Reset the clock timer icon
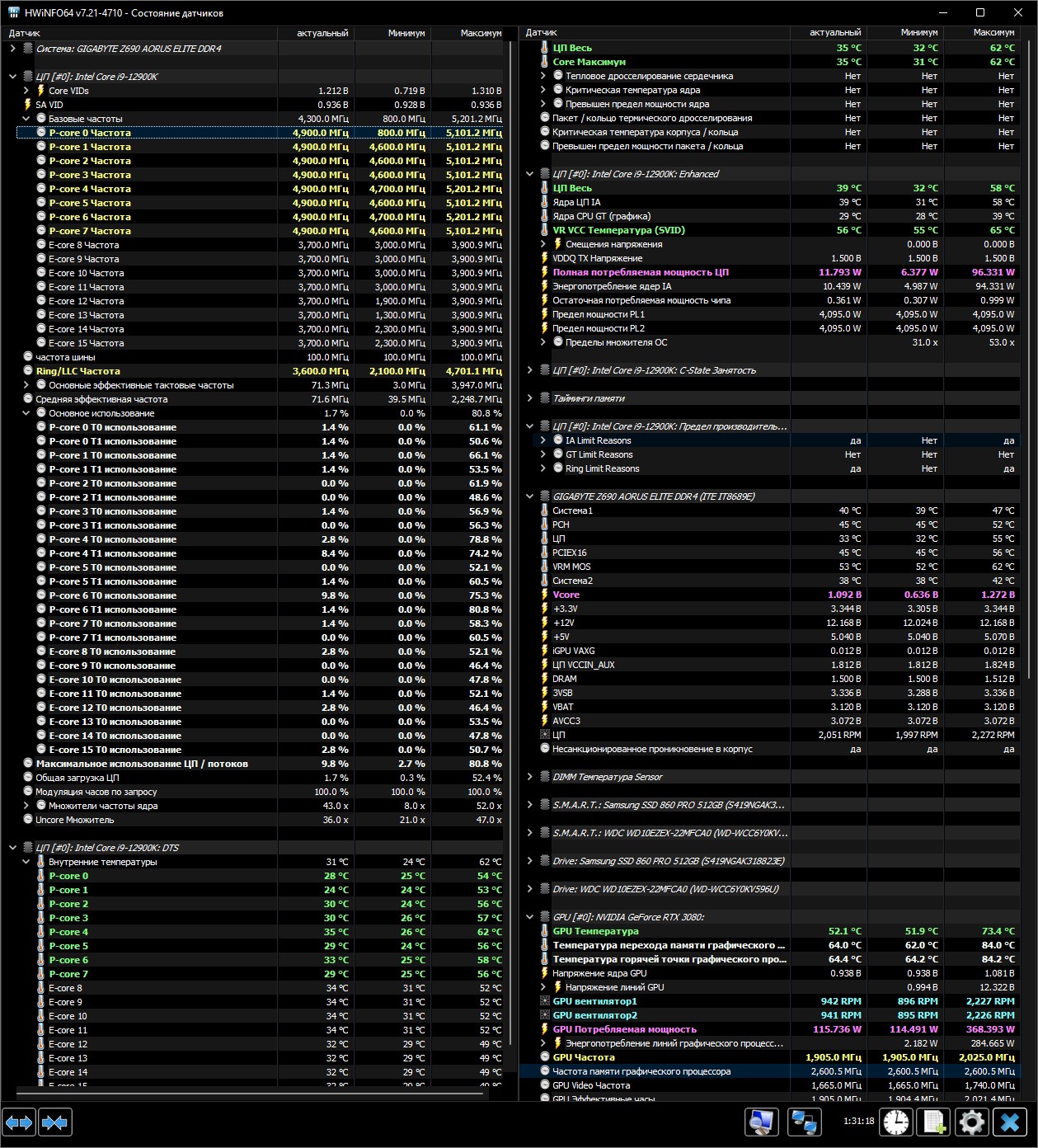1038x1148 pixels. [x=896, y=1122]
